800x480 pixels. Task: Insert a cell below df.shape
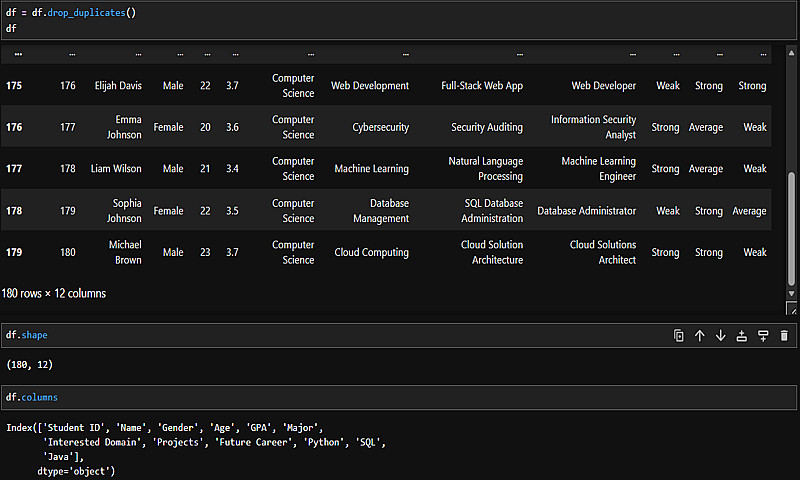pos(763,336)
